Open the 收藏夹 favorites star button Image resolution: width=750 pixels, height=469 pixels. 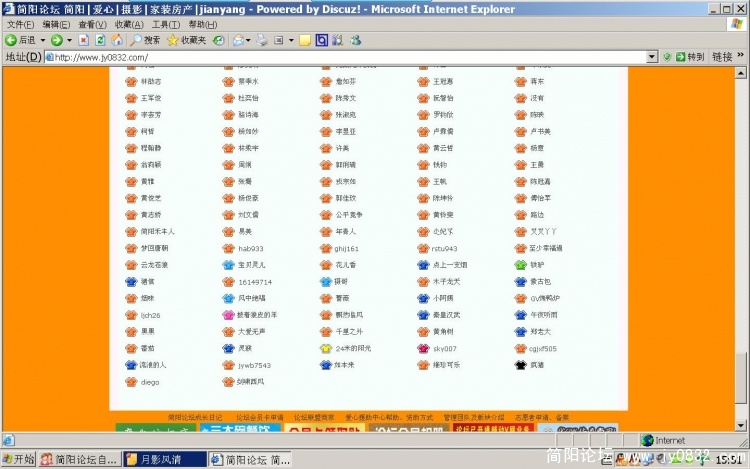(x=186, y=40)
